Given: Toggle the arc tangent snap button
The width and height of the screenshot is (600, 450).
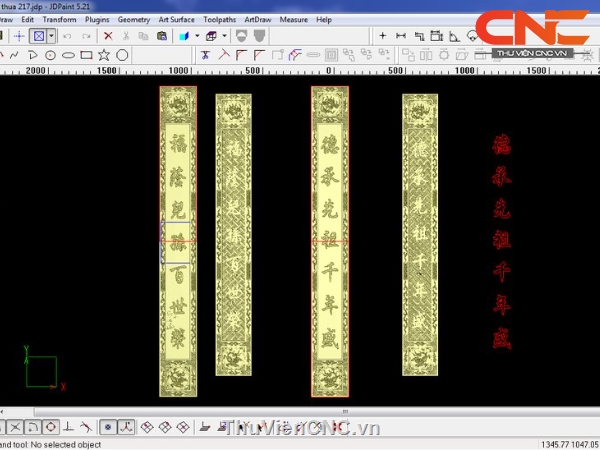Looking at the screenshot, I should click(x=33, y=427).
